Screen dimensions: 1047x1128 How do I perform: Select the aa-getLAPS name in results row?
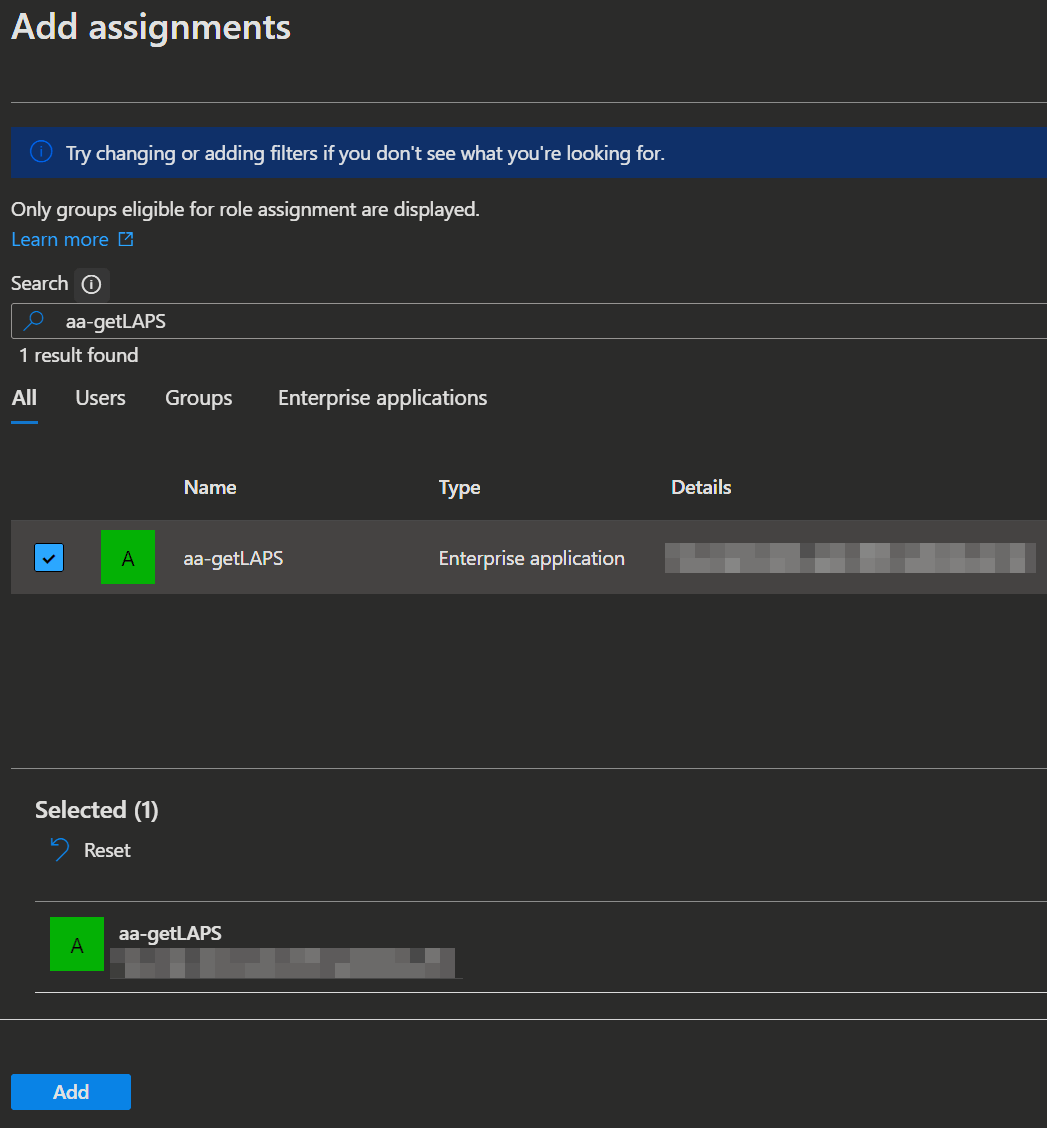(233, 559)
